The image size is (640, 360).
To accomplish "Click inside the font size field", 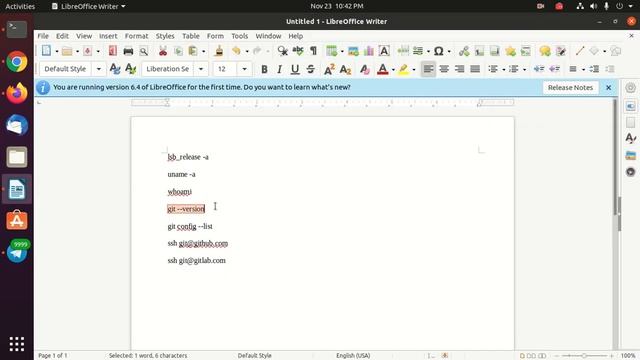I will point(226,69).
